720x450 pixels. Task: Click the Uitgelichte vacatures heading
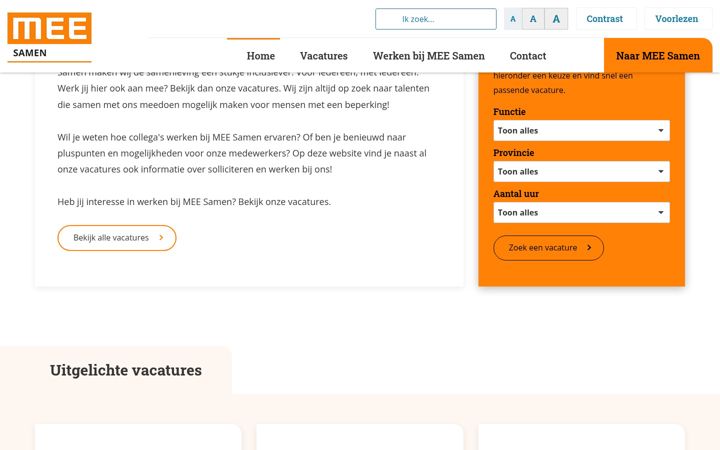pyautogui.click(x=125, y=370)
